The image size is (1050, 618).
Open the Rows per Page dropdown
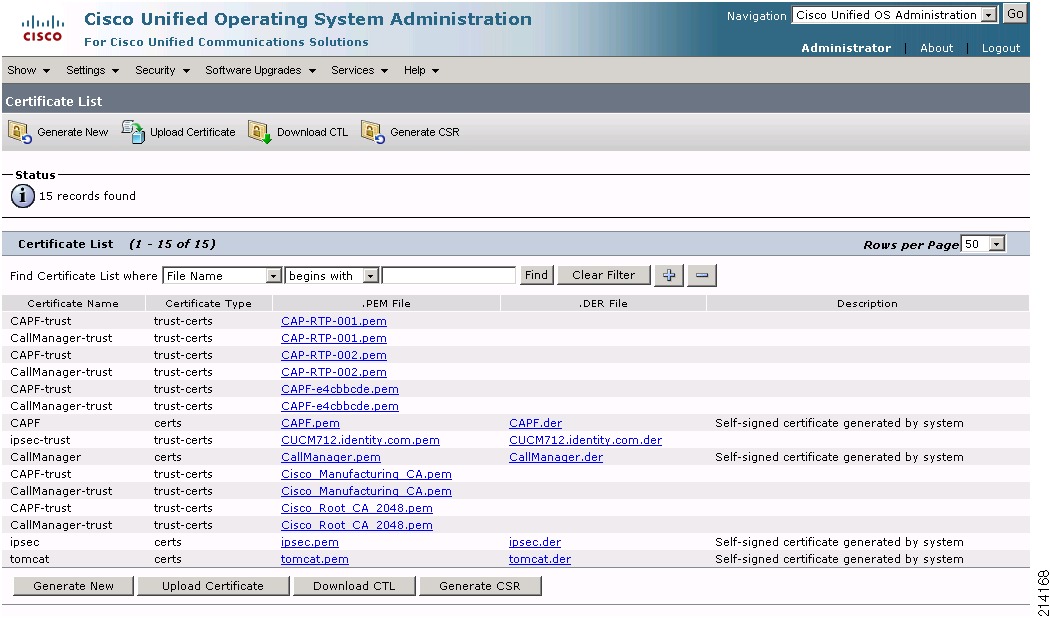point(983,244)
